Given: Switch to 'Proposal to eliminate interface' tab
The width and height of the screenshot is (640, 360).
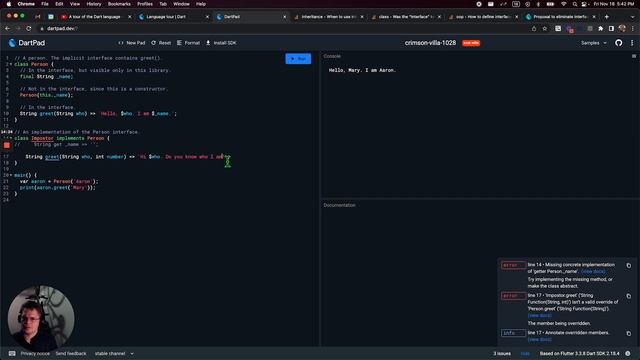Looking at the screenshot, I should [561, 17].
